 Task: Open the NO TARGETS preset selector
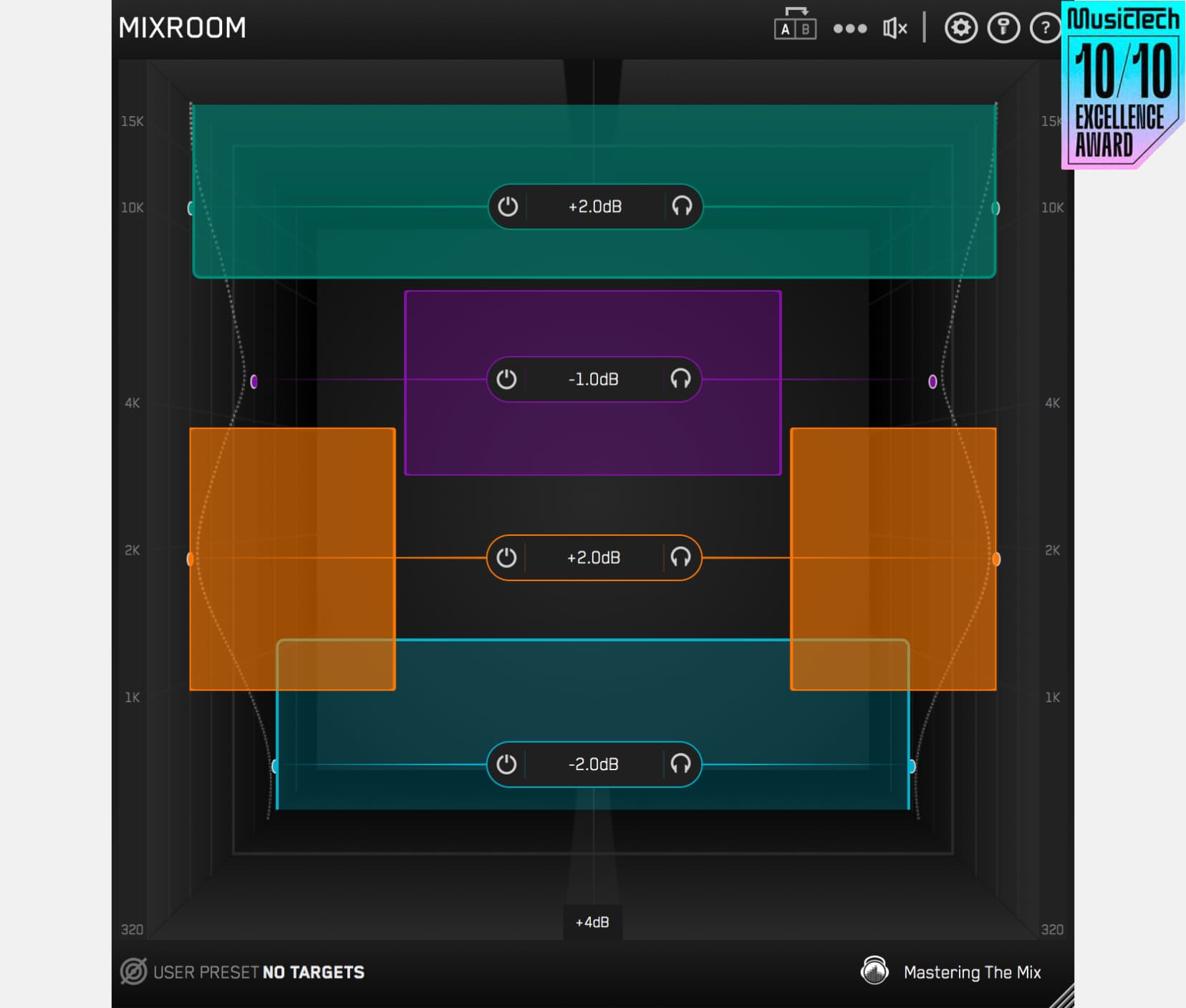click(x=313, y=972)
